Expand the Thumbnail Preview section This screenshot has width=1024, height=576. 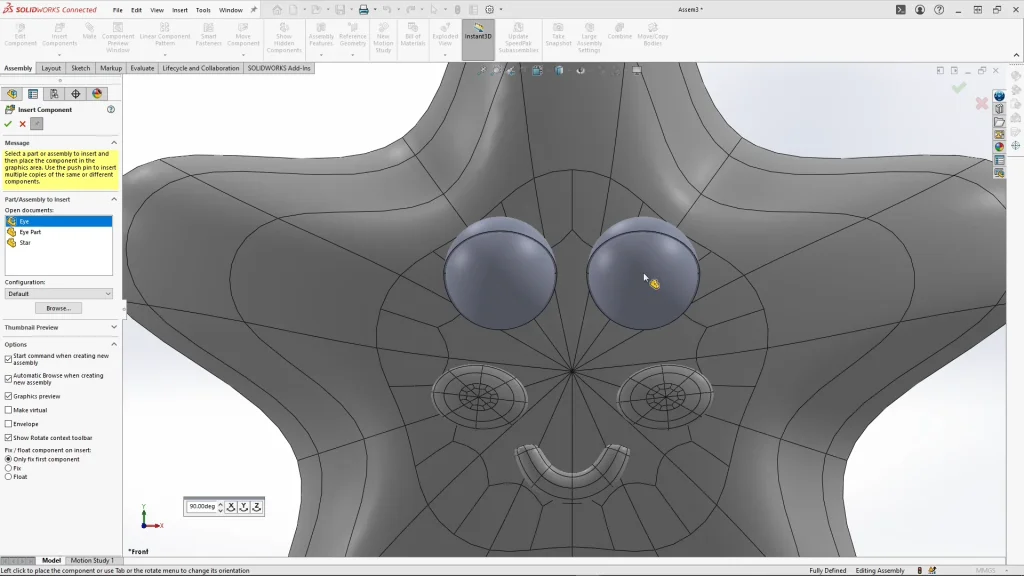pyautogui.click(x=113, y=327)
